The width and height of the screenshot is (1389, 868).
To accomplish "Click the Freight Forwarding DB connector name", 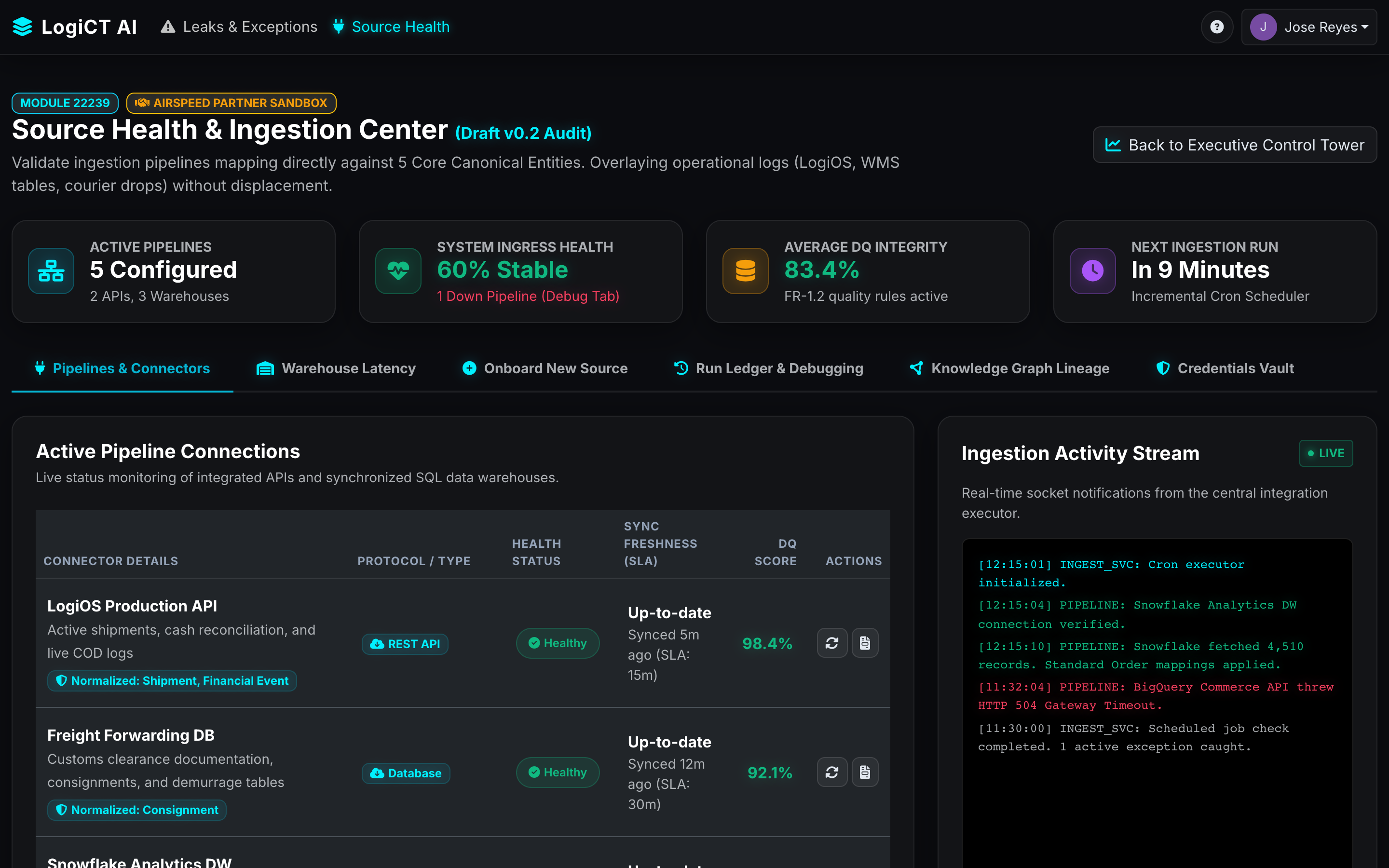I will 131,735.
